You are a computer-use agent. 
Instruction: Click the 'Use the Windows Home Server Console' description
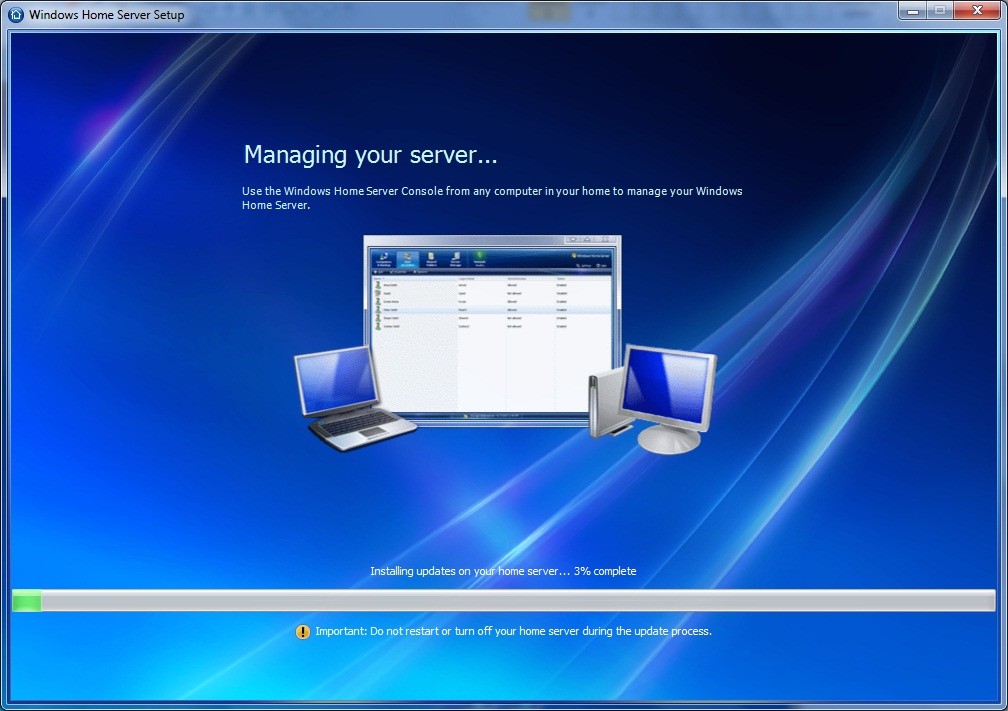tap(492, 198)
